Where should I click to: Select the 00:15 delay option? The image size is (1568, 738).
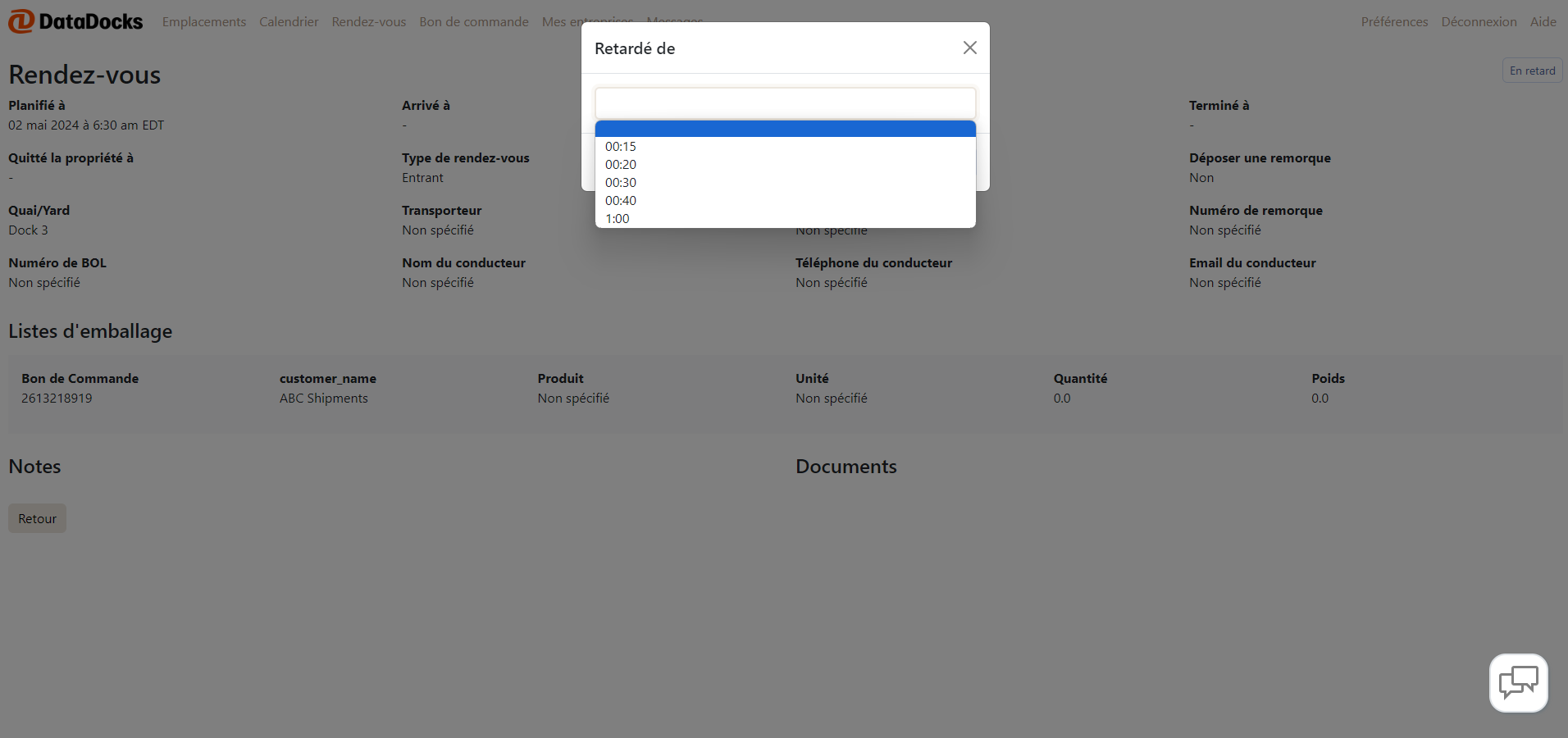[785, 146]
